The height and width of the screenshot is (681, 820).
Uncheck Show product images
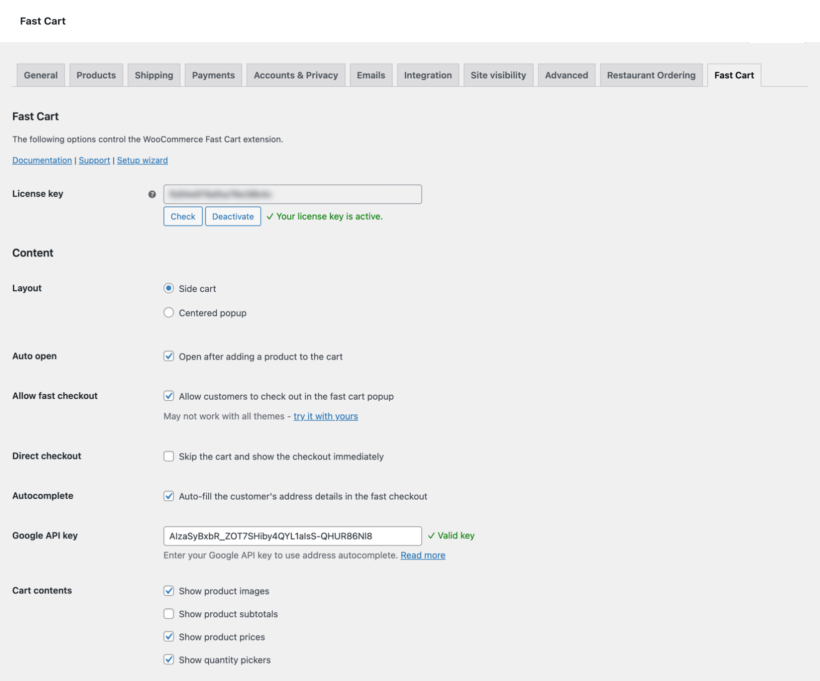click(x=169, y=590)
